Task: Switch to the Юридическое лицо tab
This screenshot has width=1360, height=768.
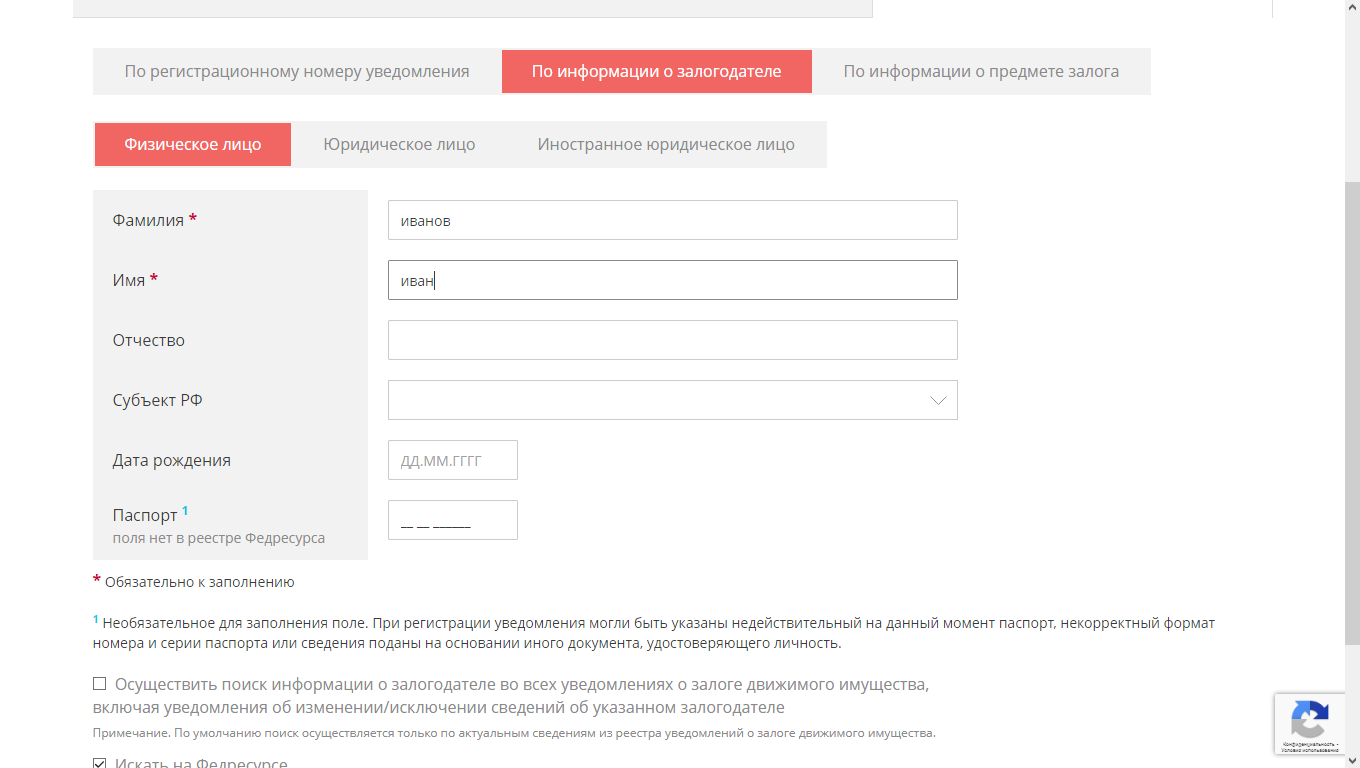Action: pos(399,144)
